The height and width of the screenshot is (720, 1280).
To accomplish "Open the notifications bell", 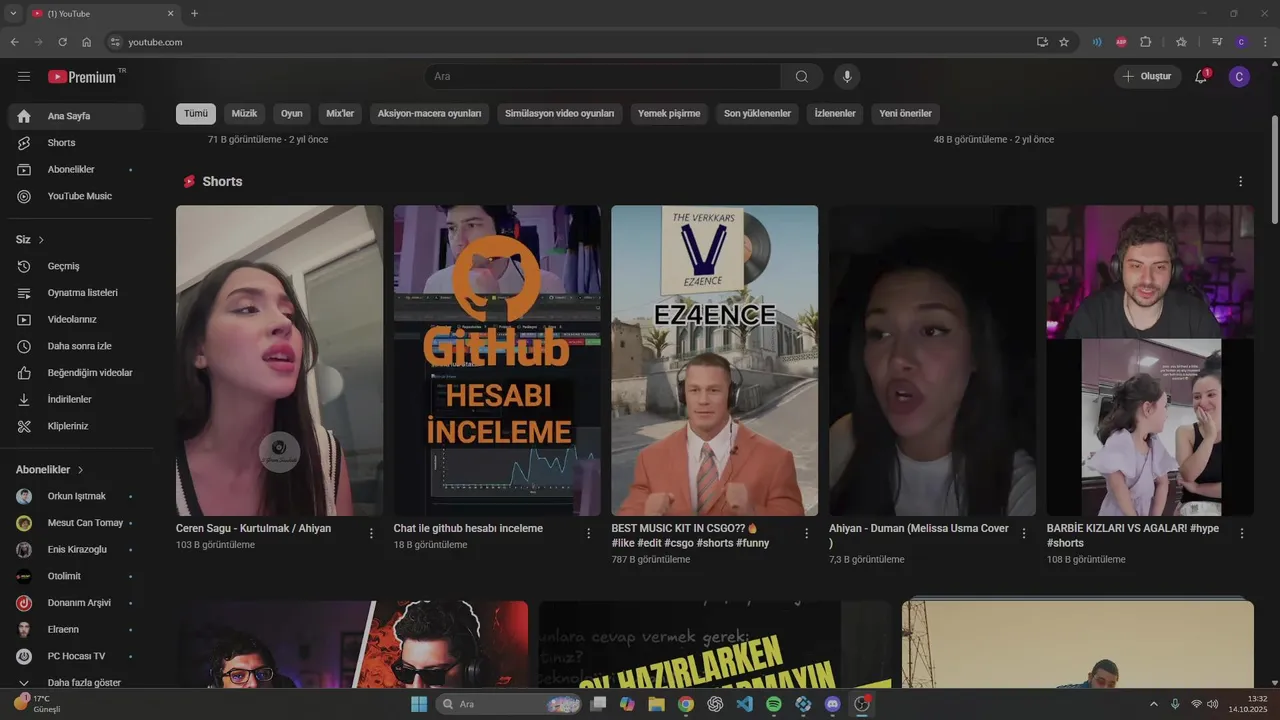I will 1201,77.
